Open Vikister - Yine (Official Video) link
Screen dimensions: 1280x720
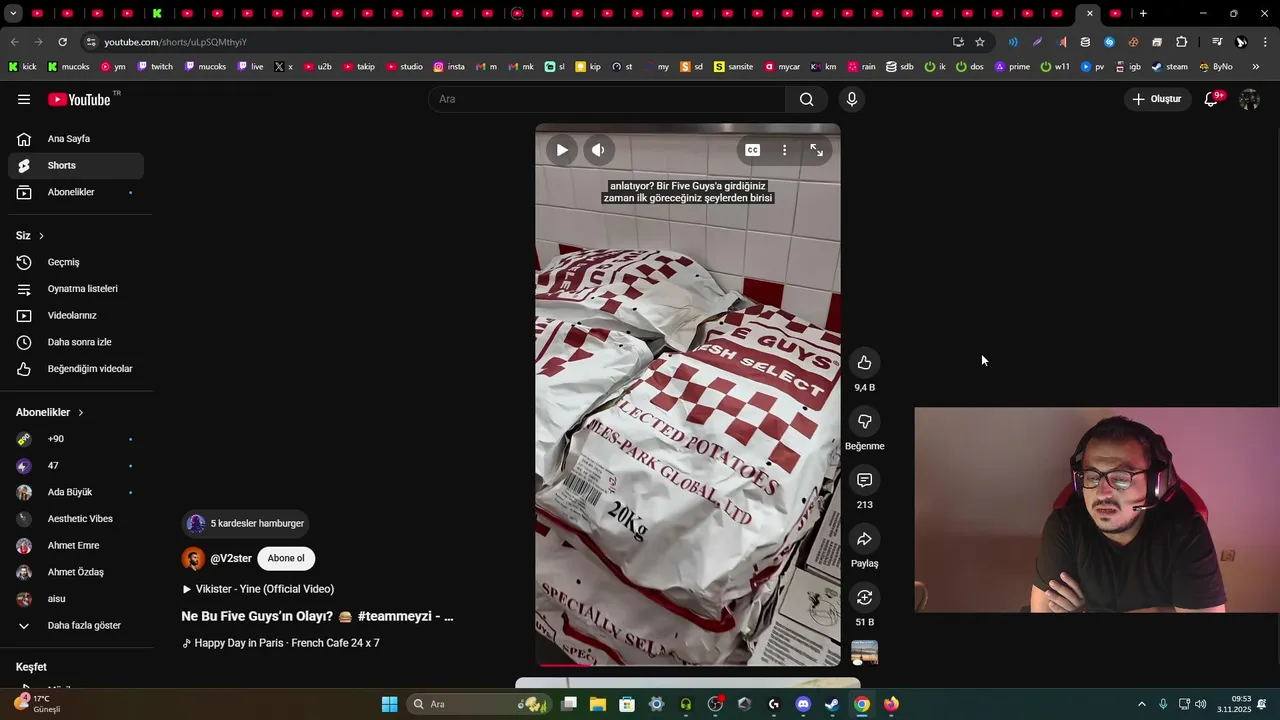258,589
